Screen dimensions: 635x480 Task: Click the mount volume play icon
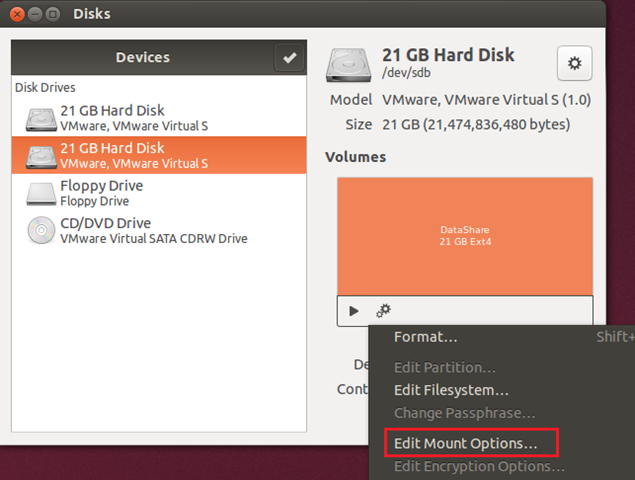[354, 311]
